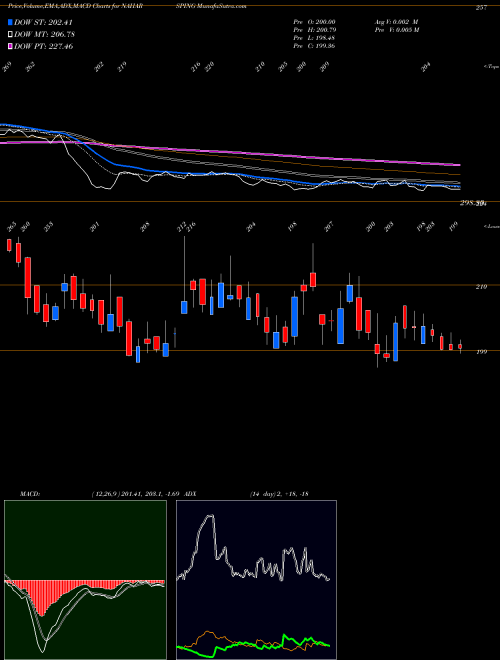Select the 'DOW ST: 202.41' legend label
Screen dimensions: 500x660
click(43, 22)
